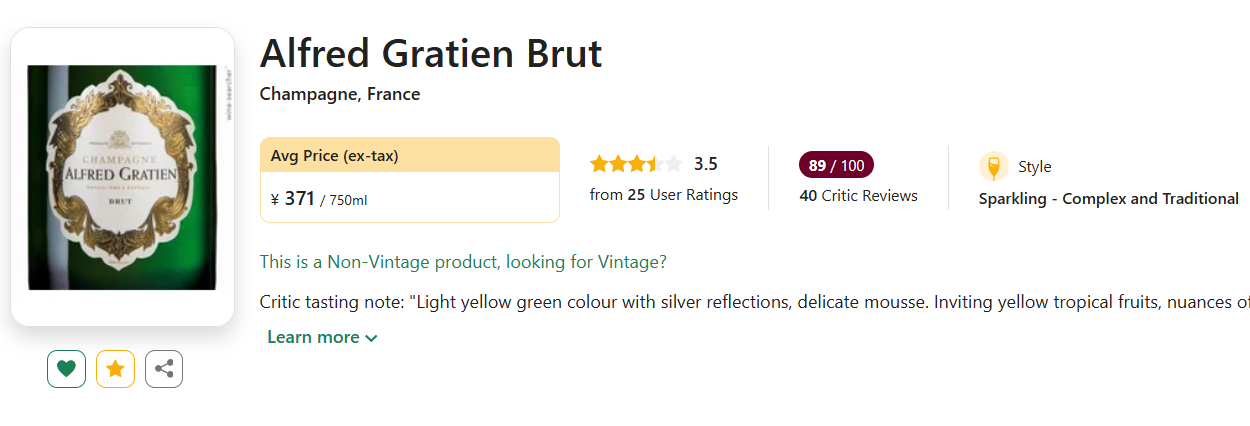Open the Champagne, France region link
1250x426 pixels.
coord(340,94)
